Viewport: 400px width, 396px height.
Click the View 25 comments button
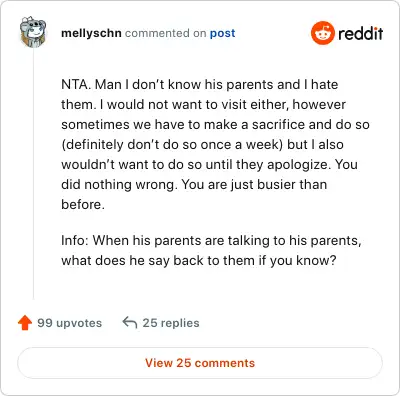click(200, 363)
